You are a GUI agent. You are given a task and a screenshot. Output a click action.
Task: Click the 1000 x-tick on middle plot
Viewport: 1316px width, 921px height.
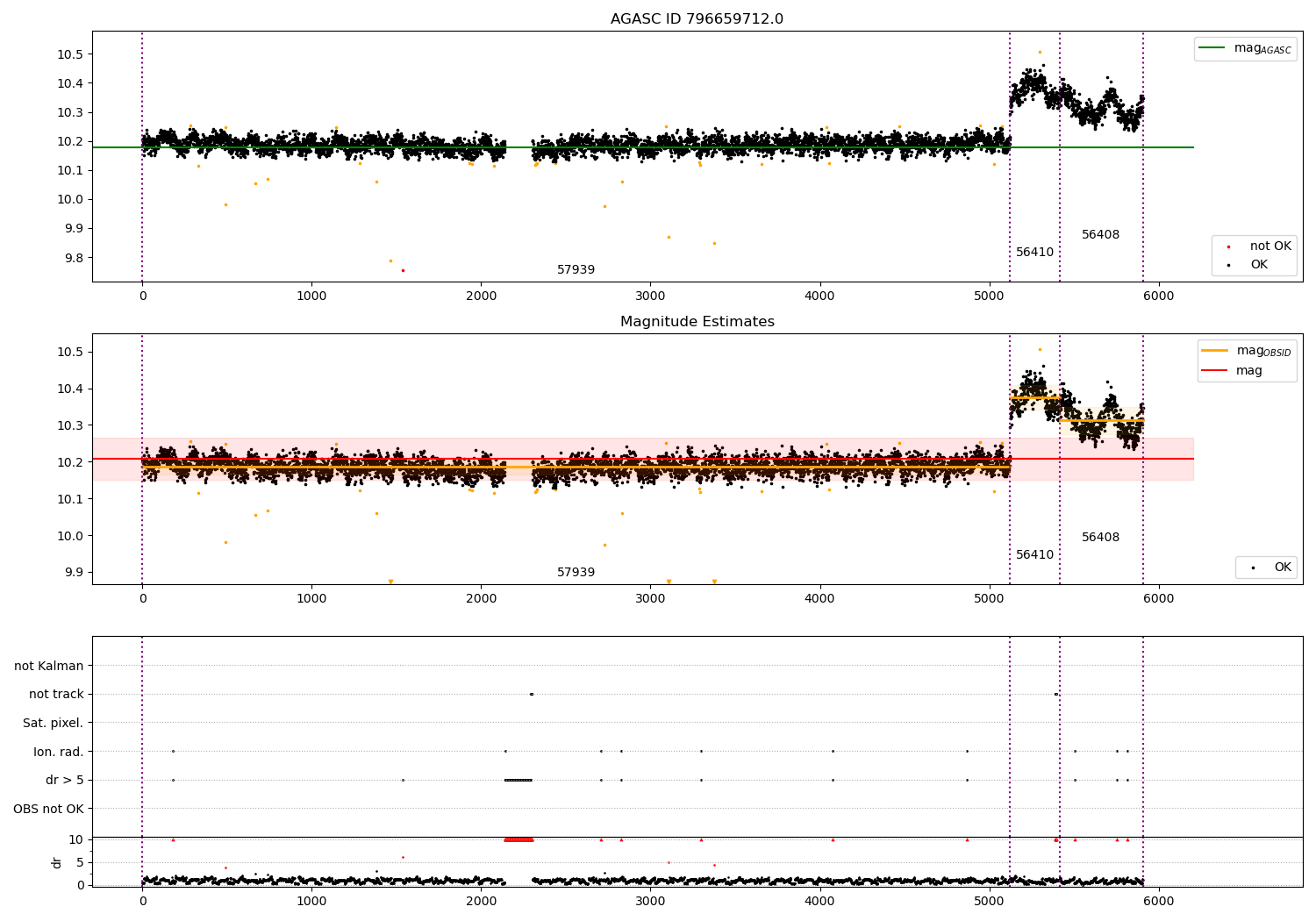[x=311, y=599]
